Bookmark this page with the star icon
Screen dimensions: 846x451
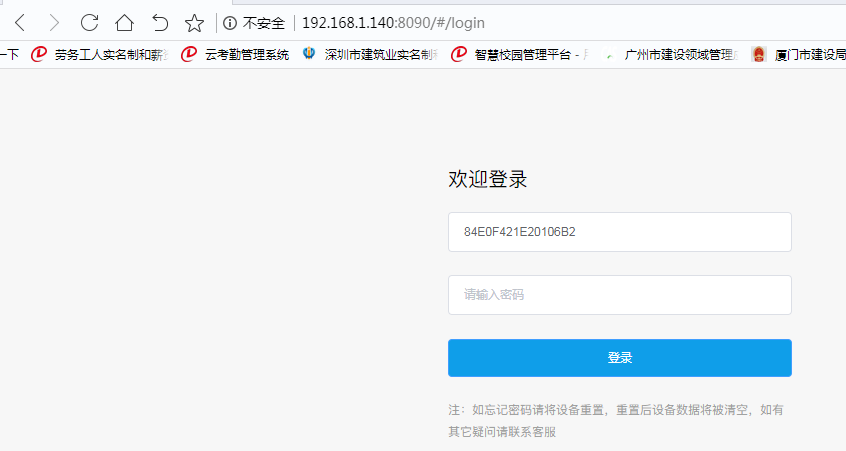pyautogui.click(x=194, y=23)
